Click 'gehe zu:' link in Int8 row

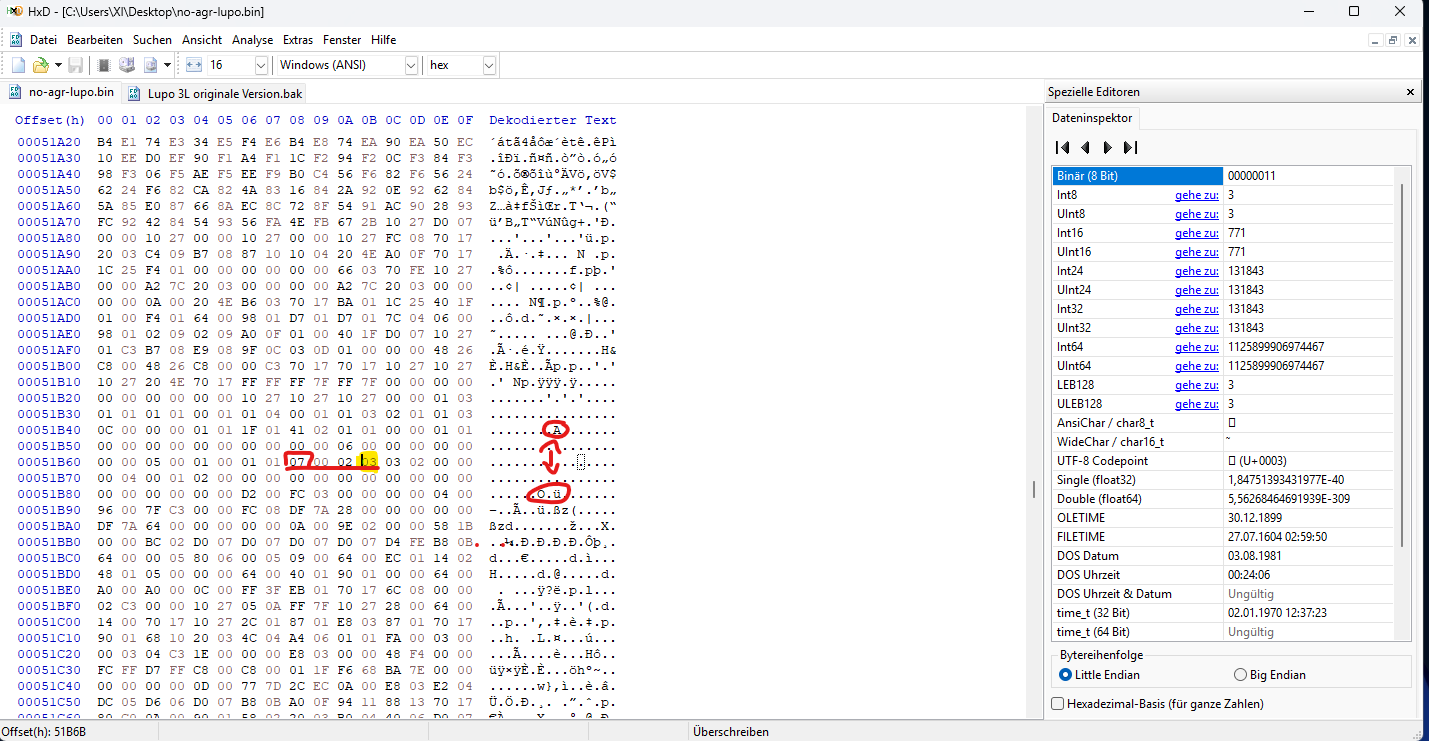[1196, 195]
